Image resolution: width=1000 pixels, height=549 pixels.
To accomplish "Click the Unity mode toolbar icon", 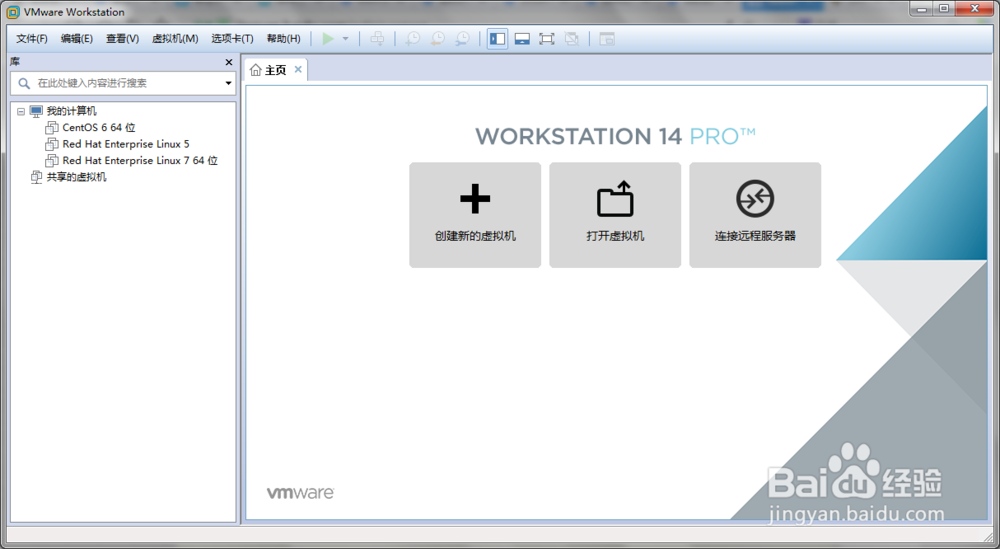I will (572, 39).
